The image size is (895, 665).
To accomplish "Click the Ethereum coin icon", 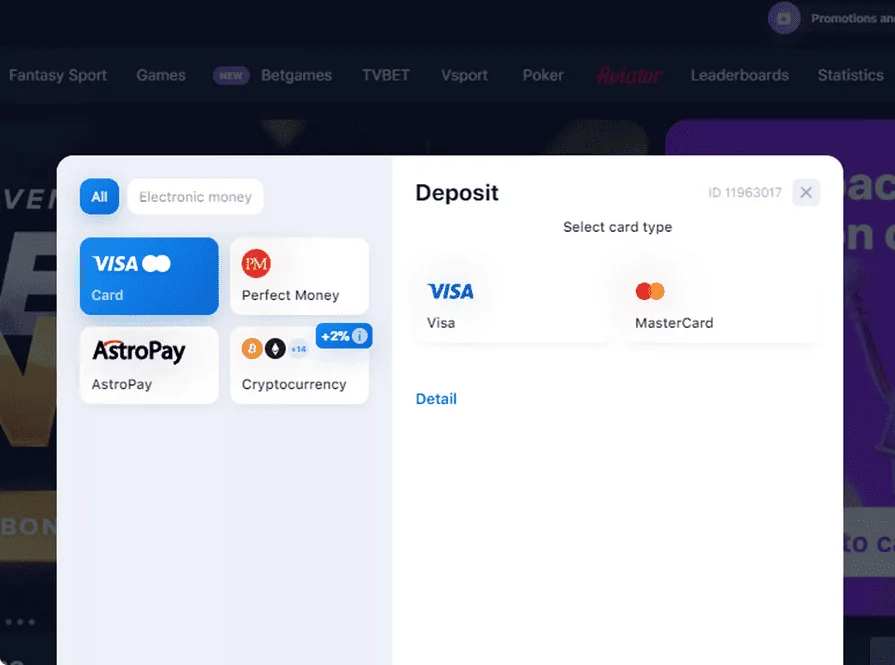I will point(275,348).
